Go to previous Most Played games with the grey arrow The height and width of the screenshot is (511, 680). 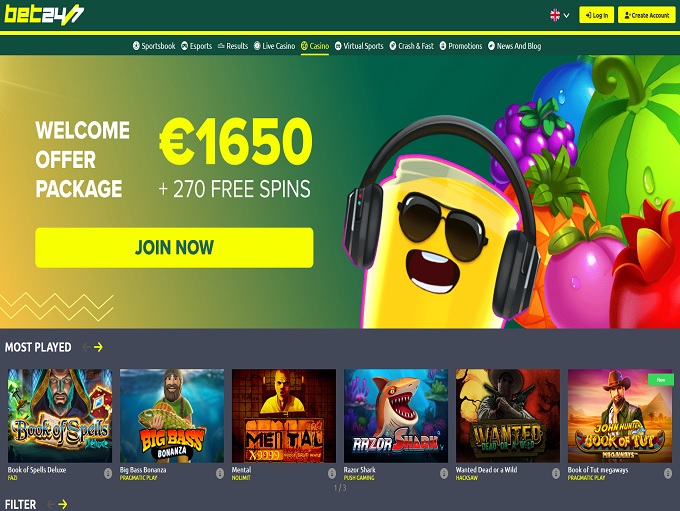(86, 347)
